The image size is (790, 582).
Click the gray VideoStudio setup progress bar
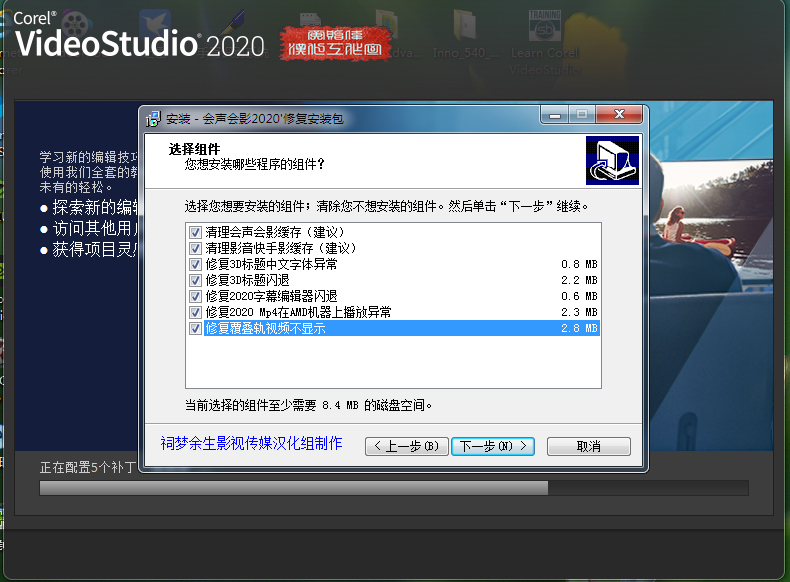tap(394, 488)
